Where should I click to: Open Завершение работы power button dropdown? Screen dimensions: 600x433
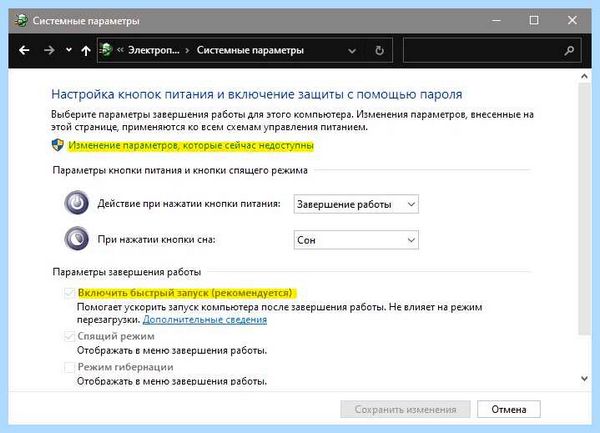[356, 204]
